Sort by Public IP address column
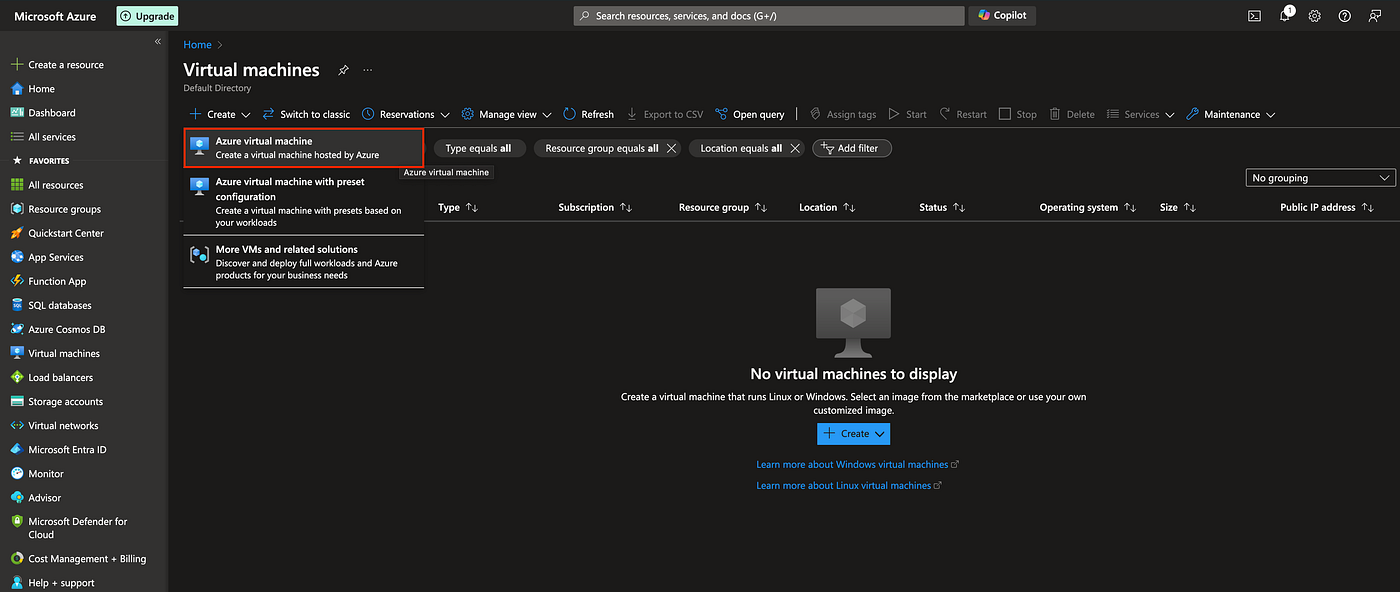1400x592 pixels. (1327, 207)
